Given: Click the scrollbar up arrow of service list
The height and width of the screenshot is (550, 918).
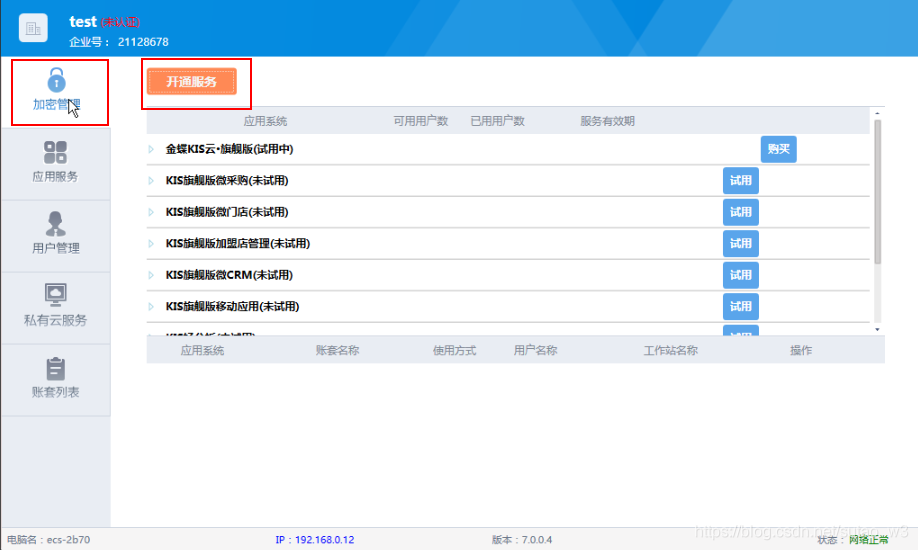Looking at the screenshot, I should pos(877,113).
